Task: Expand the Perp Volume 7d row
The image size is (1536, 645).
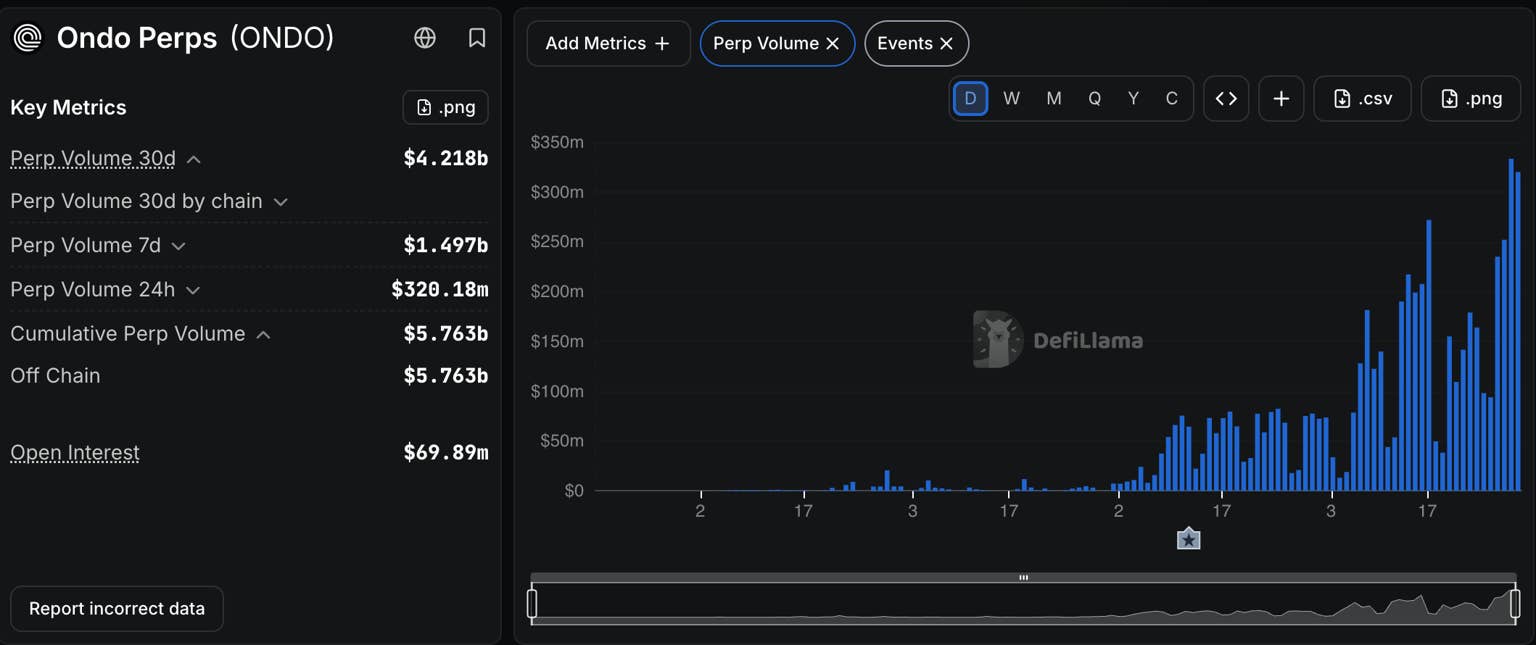Action: coord(178,246)
